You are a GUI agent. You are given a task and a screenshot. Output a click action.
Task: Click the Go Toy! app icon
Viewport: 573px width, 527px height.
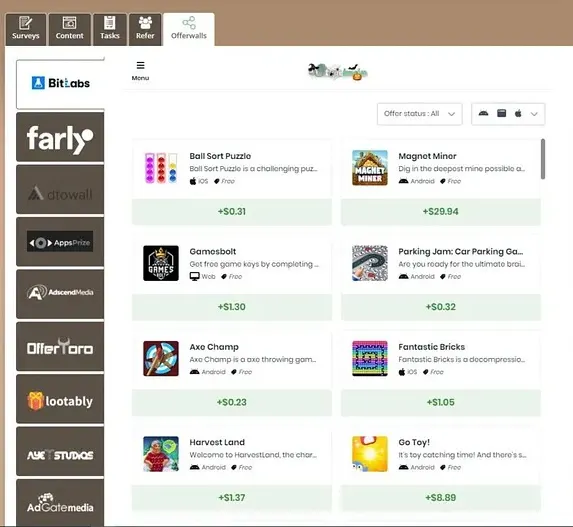point(370,454)
